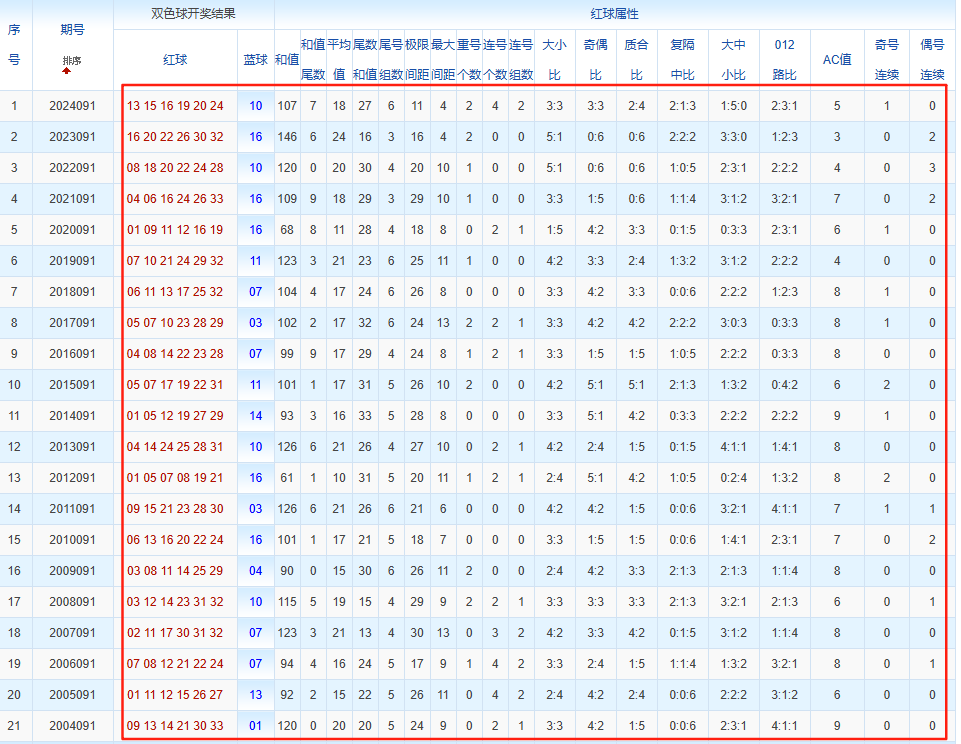Open issue number 2015091
This screenshot has width=961, height=744.
(72, 385)
